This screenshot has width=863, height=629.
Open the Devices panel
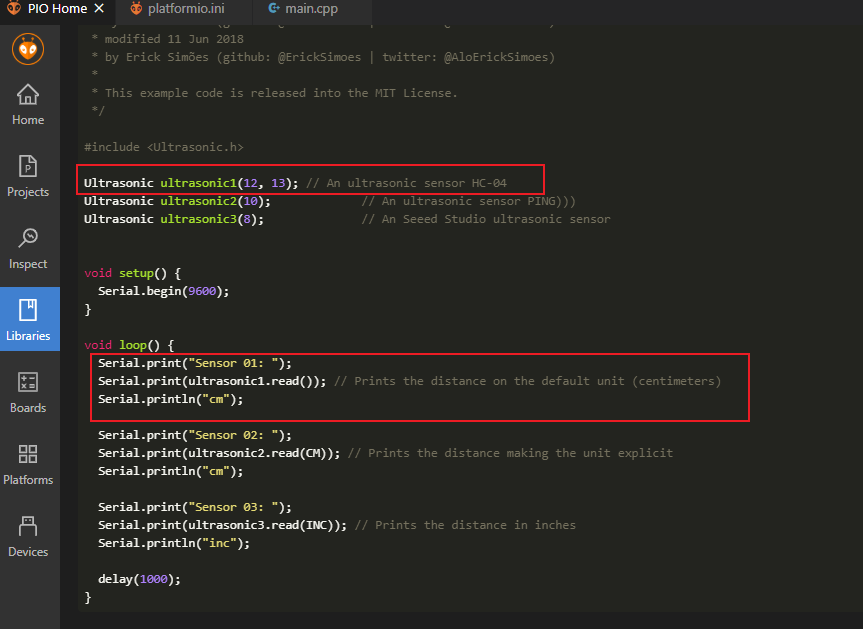tap(28, 538)
